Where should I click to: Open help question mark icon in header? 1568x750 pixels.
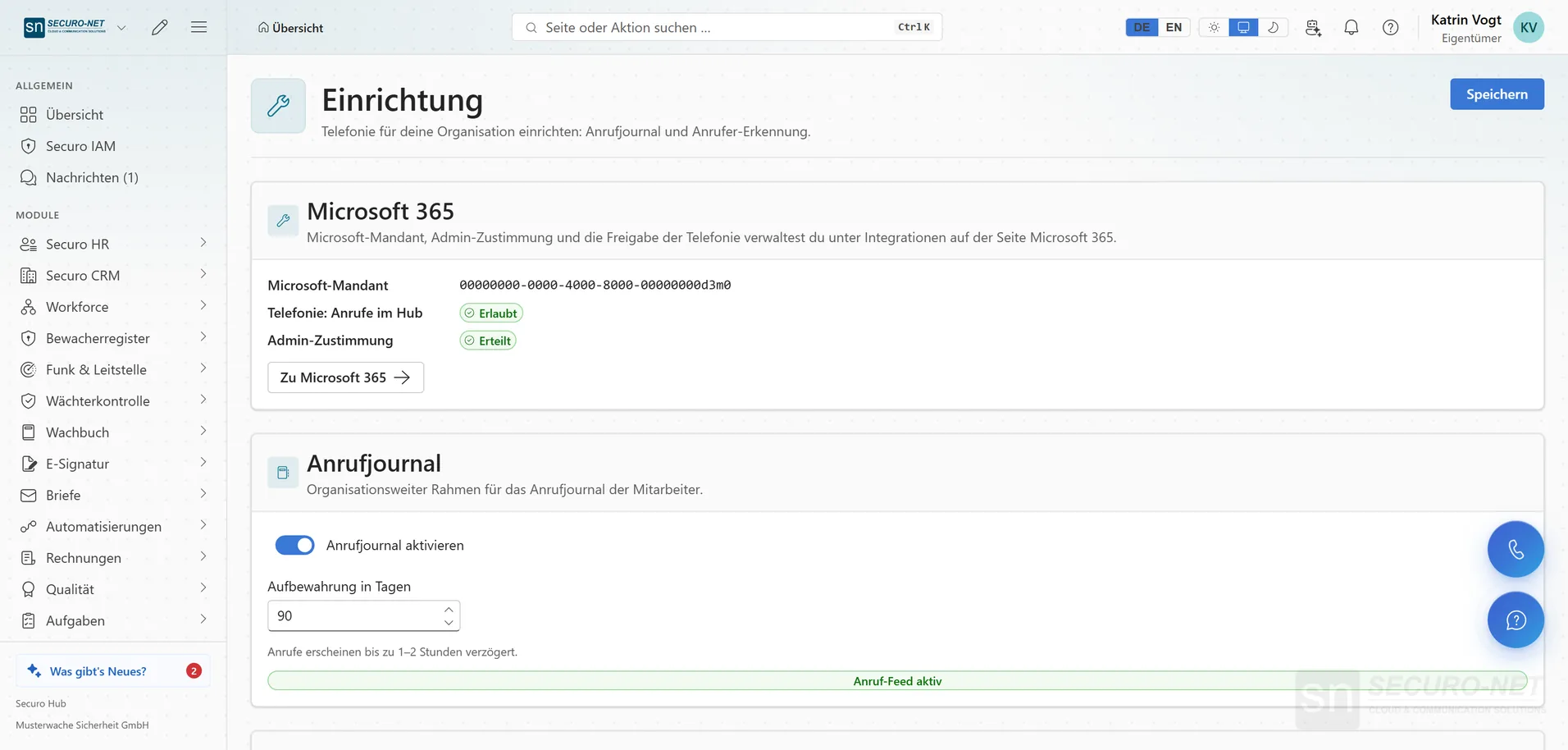tap(1391, 27)
